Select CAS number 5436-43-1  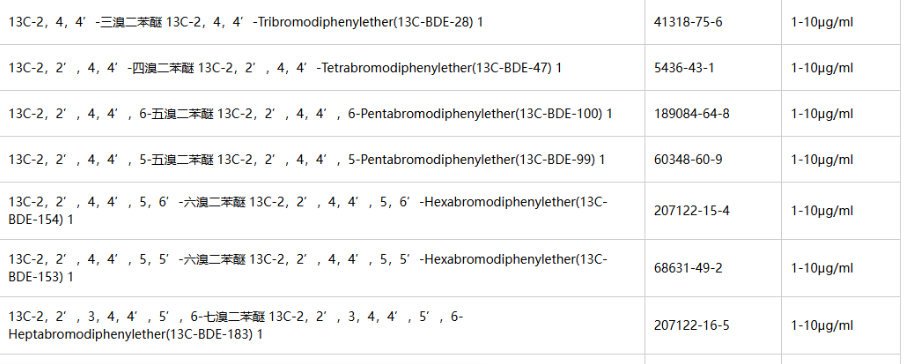[684, 68]
